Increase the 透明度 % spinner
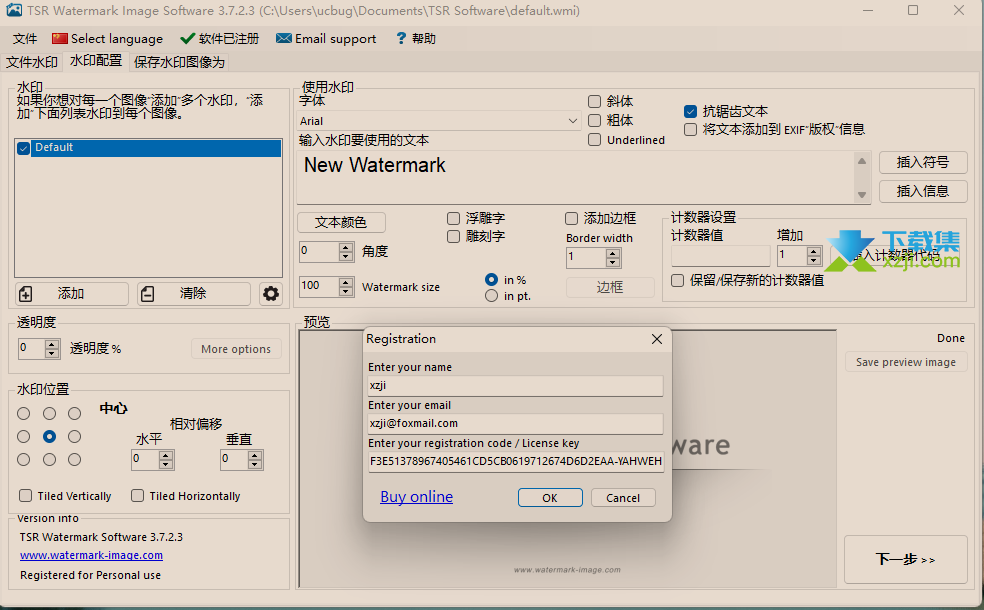 click(52, 344)
